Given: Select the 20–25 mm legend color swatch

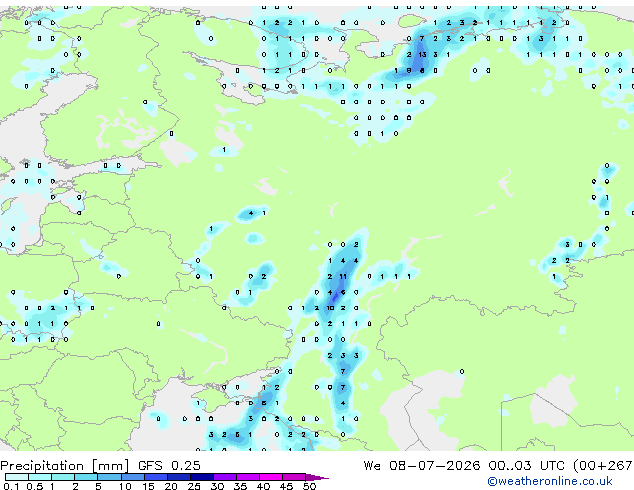Looking at the screenshot, I should pyautogui.click(x=178, y=477).
